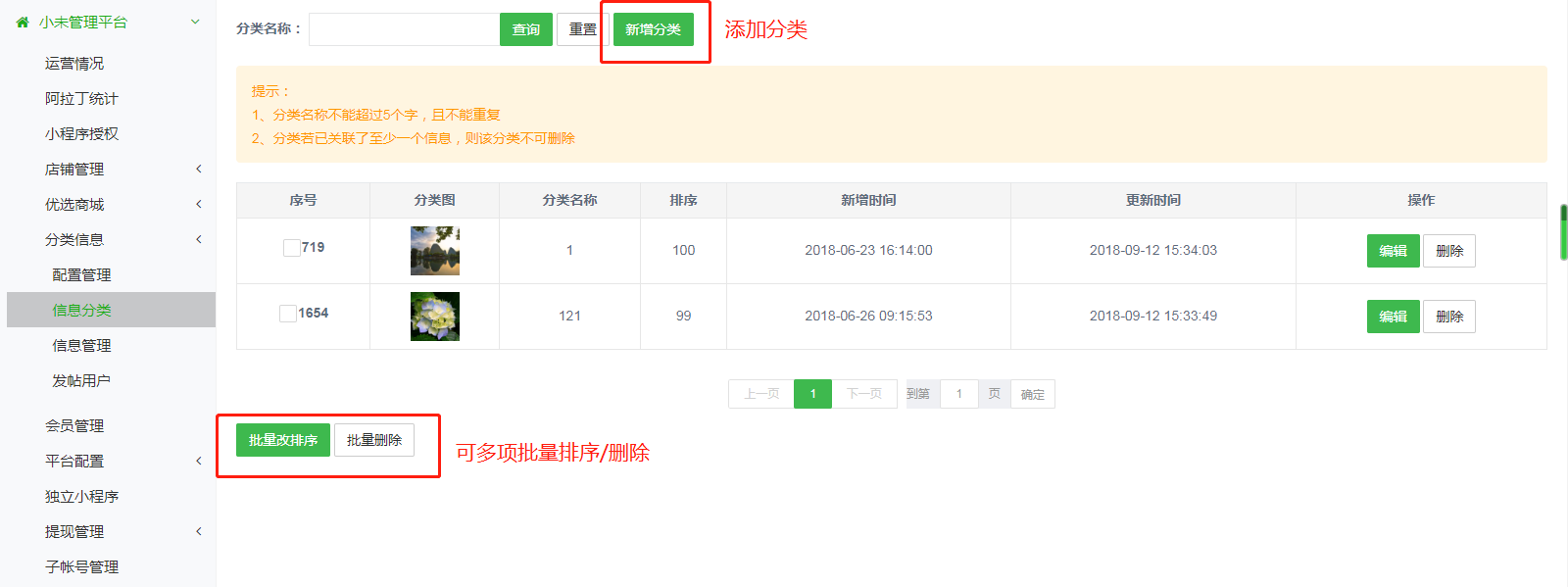Click the green vertical scrollbar on right
This screenshot has width=1568, height=587.
click(1563, 232)
